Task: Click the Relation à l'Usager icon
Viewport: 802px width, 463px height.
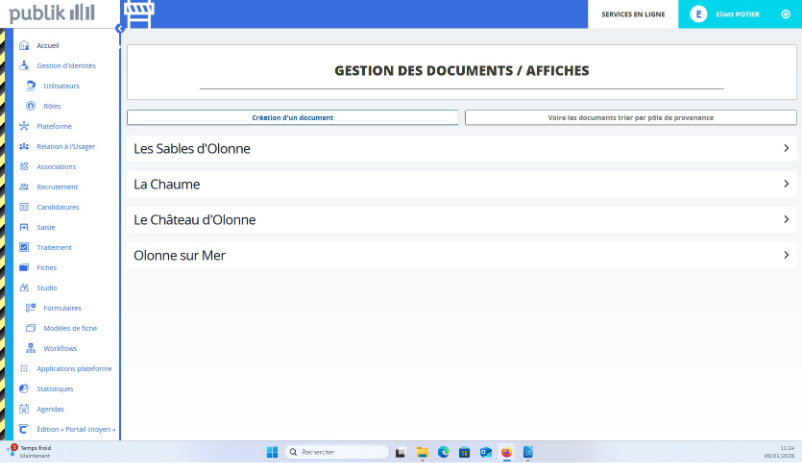Action: coord(24,146)
